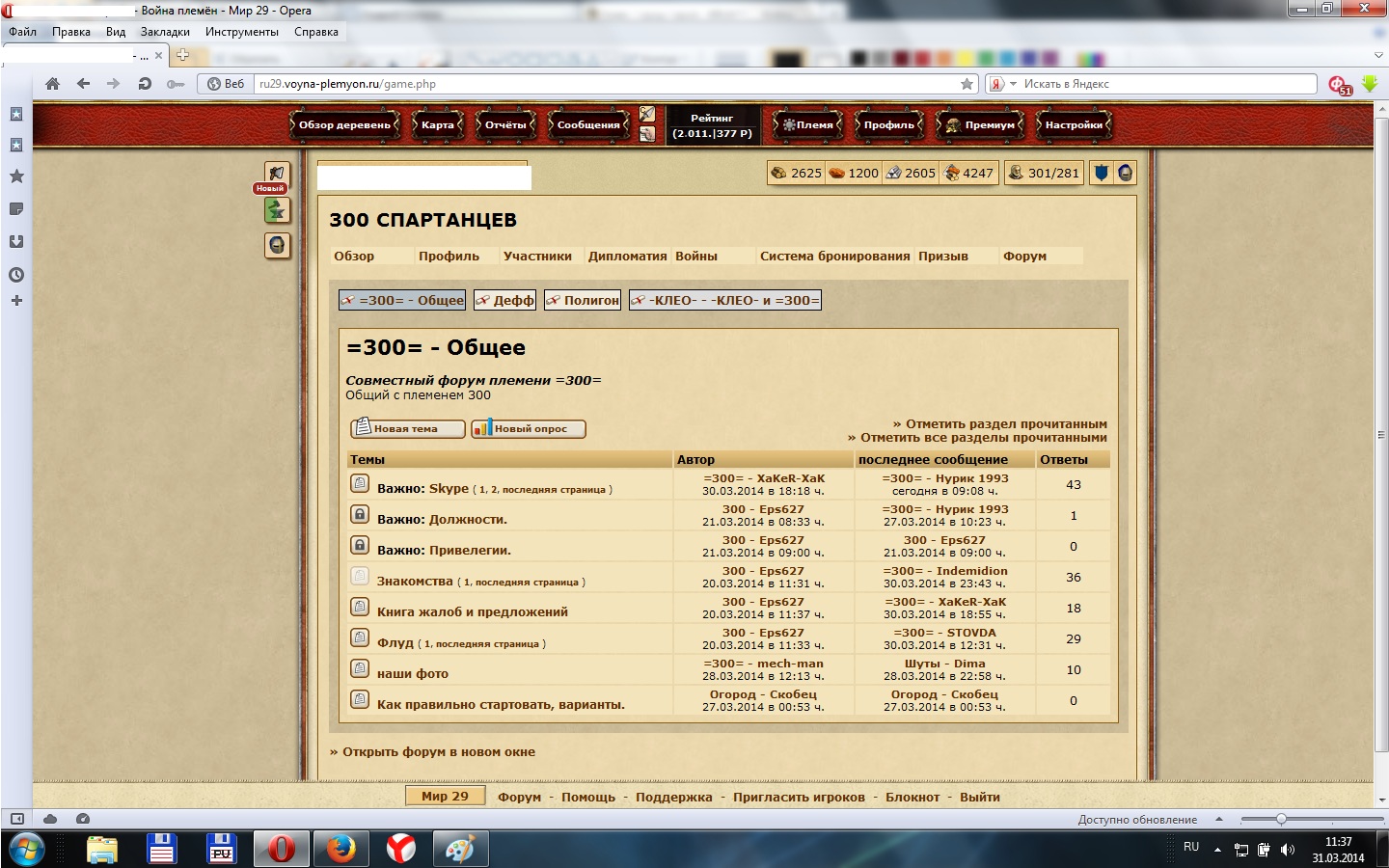This screenshot has width=1389, height=868.
Task: Click the password key (wand) icon
Action: pyautogui.click(x=175, y=84)
